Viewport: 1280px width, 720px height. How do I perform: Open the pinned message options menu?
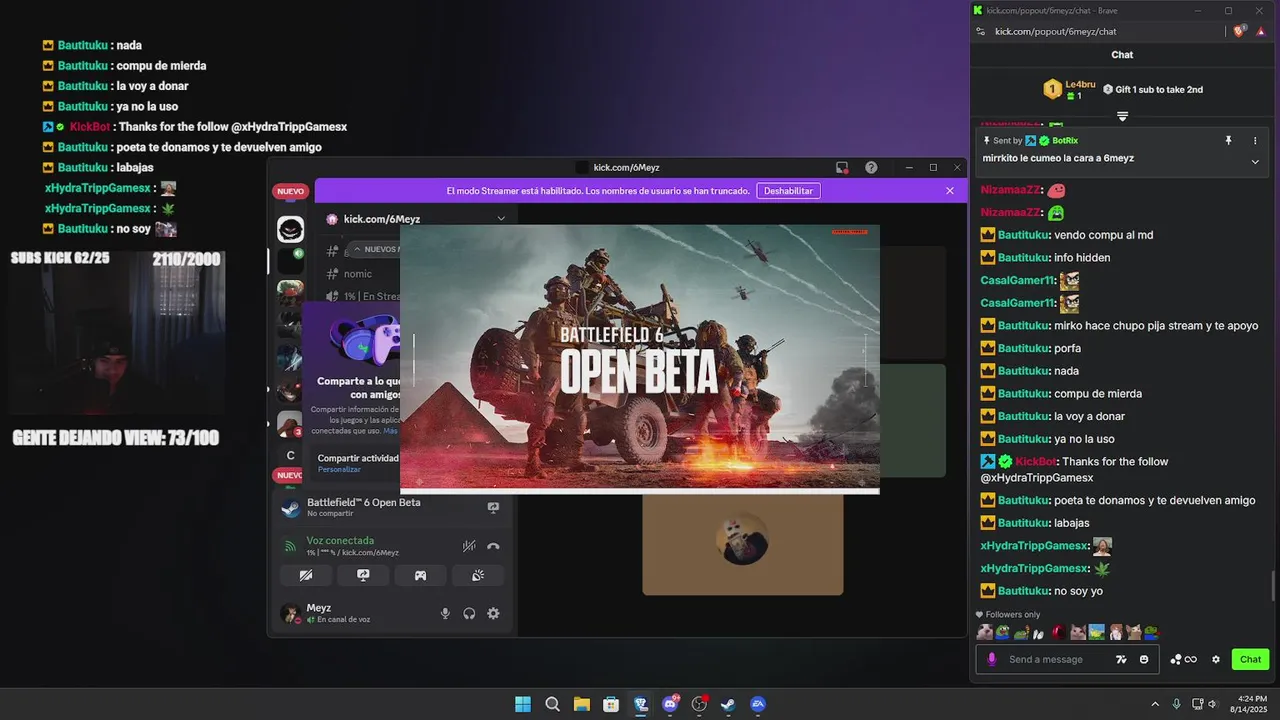click(x=1255, y=141)
